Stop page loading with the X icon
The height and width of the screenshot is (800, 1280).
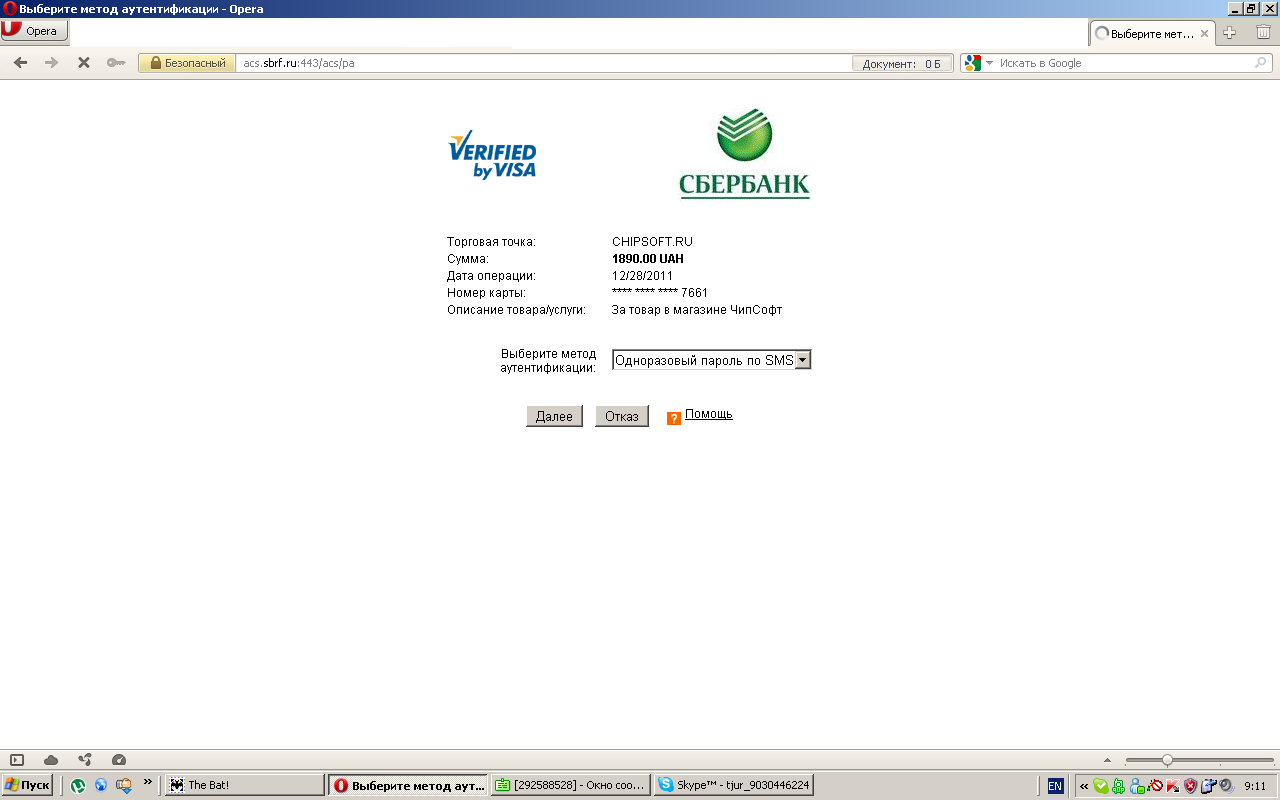point(84,63)
